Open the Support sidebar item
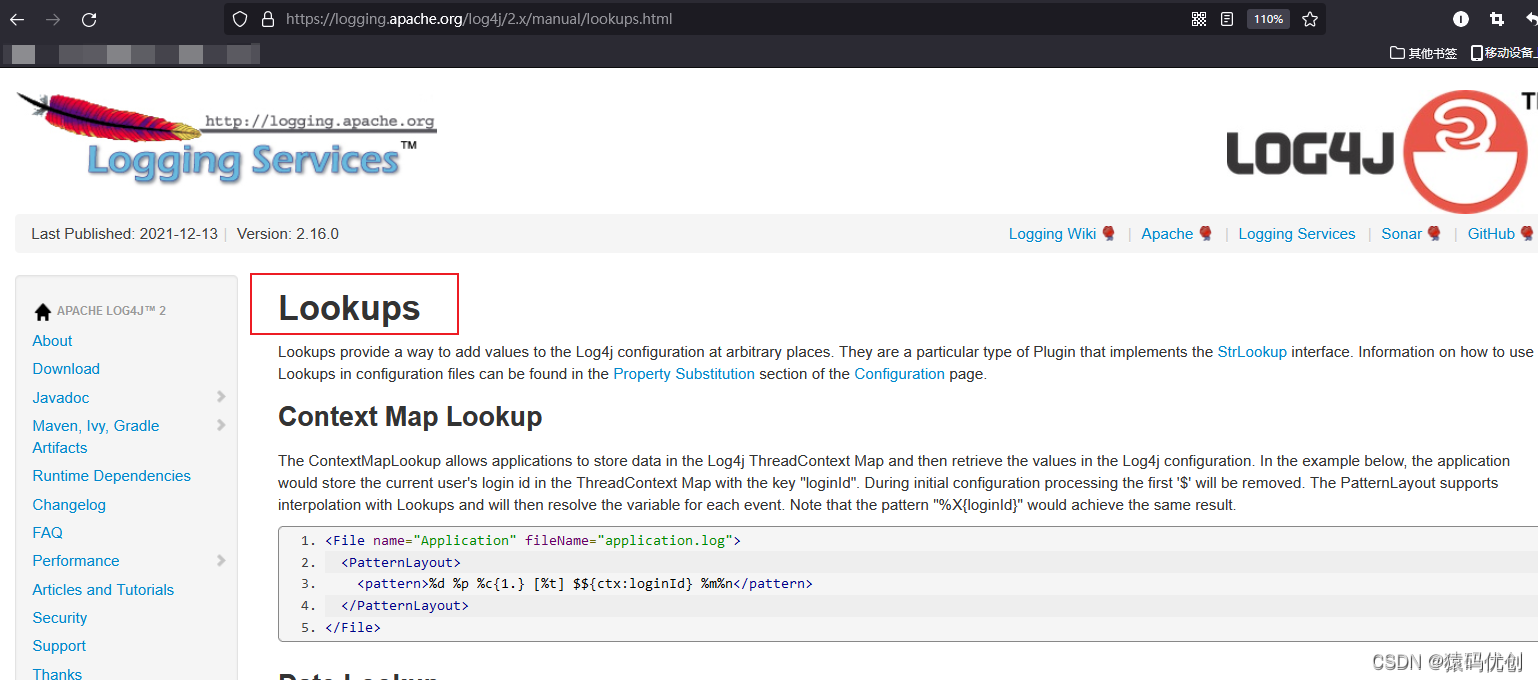This screenshot has width=1538, height=680. pos(59,646)
